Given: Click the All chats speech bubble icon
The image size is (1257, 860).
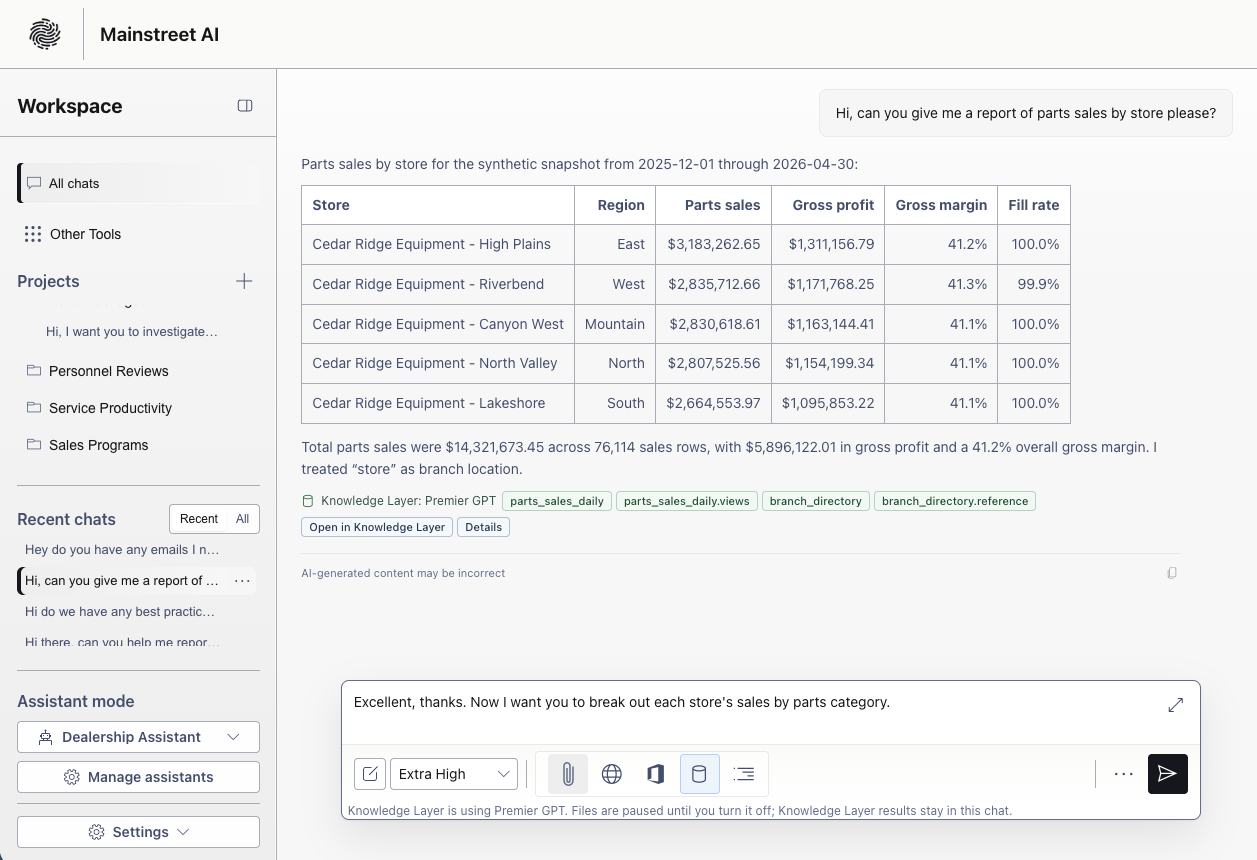Looking at the screenshot, I should (34, 183).
